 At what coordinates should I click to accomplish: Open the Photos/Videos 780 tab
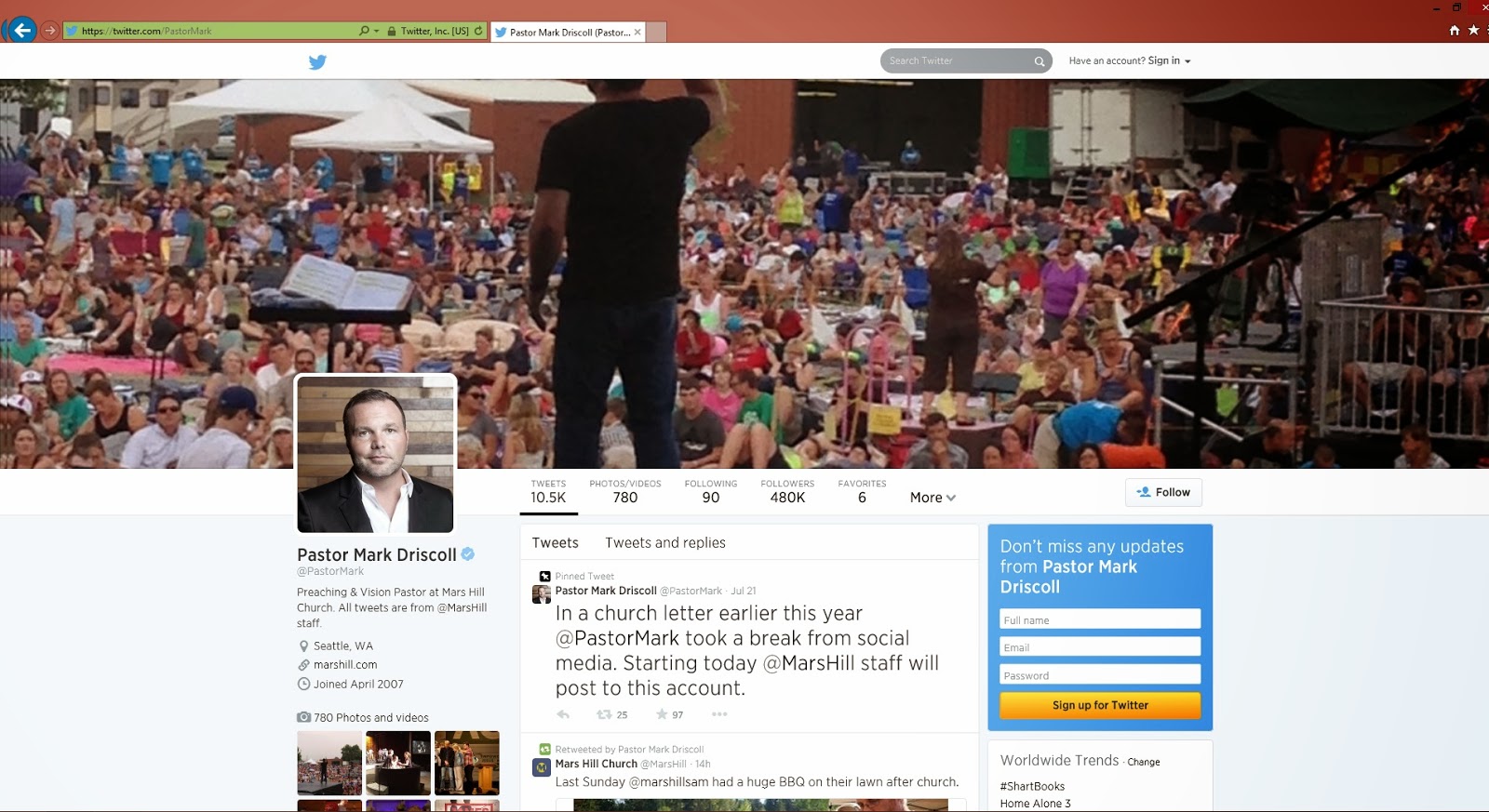coord(625,492)
